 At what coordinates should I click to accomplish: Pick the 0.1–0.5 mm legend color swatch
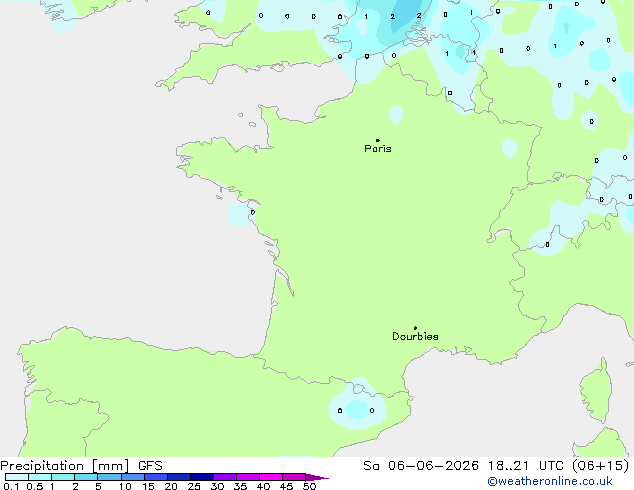pos(17,477)
